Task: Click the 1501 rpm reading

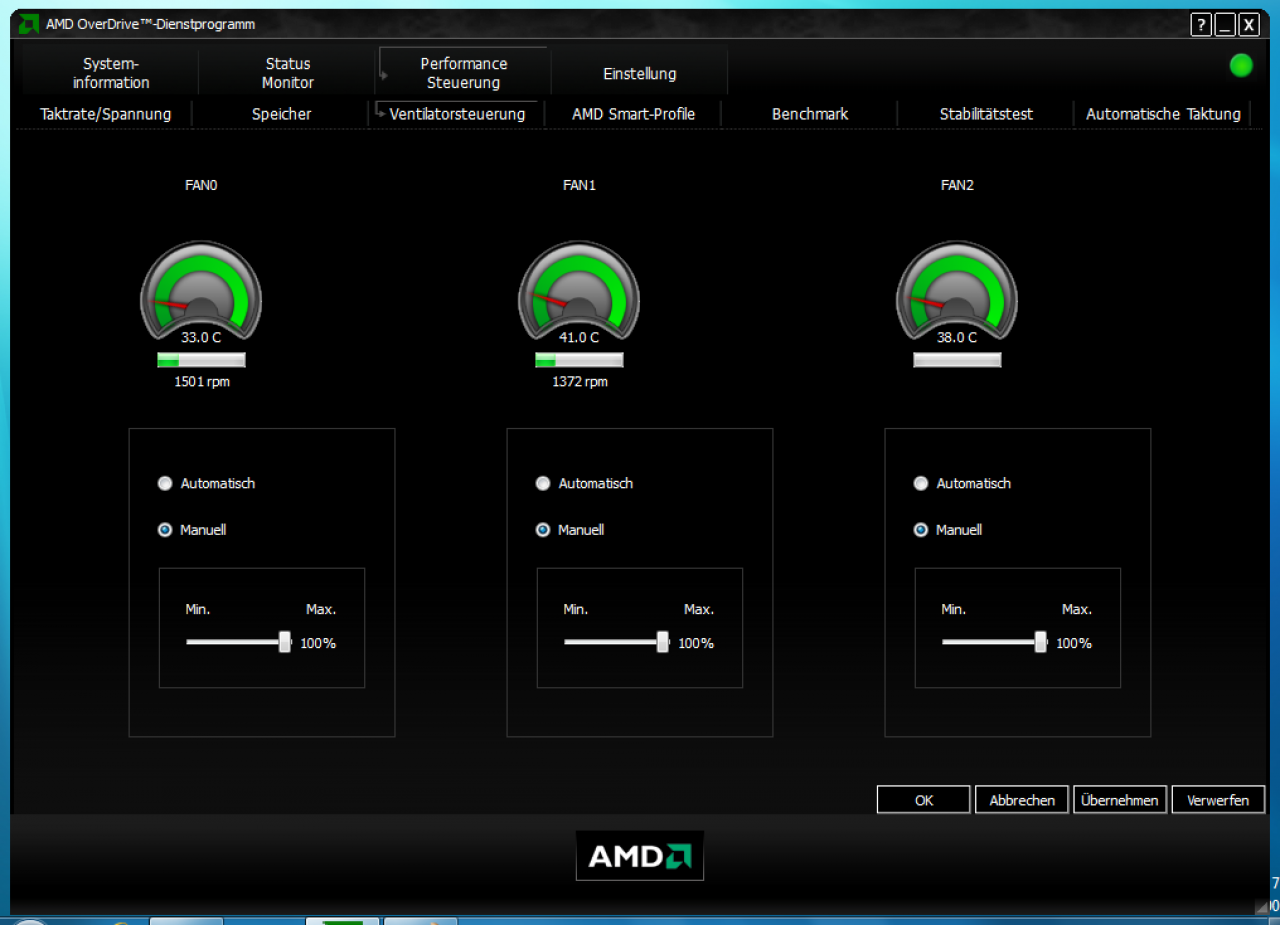Action: [202, 382]
